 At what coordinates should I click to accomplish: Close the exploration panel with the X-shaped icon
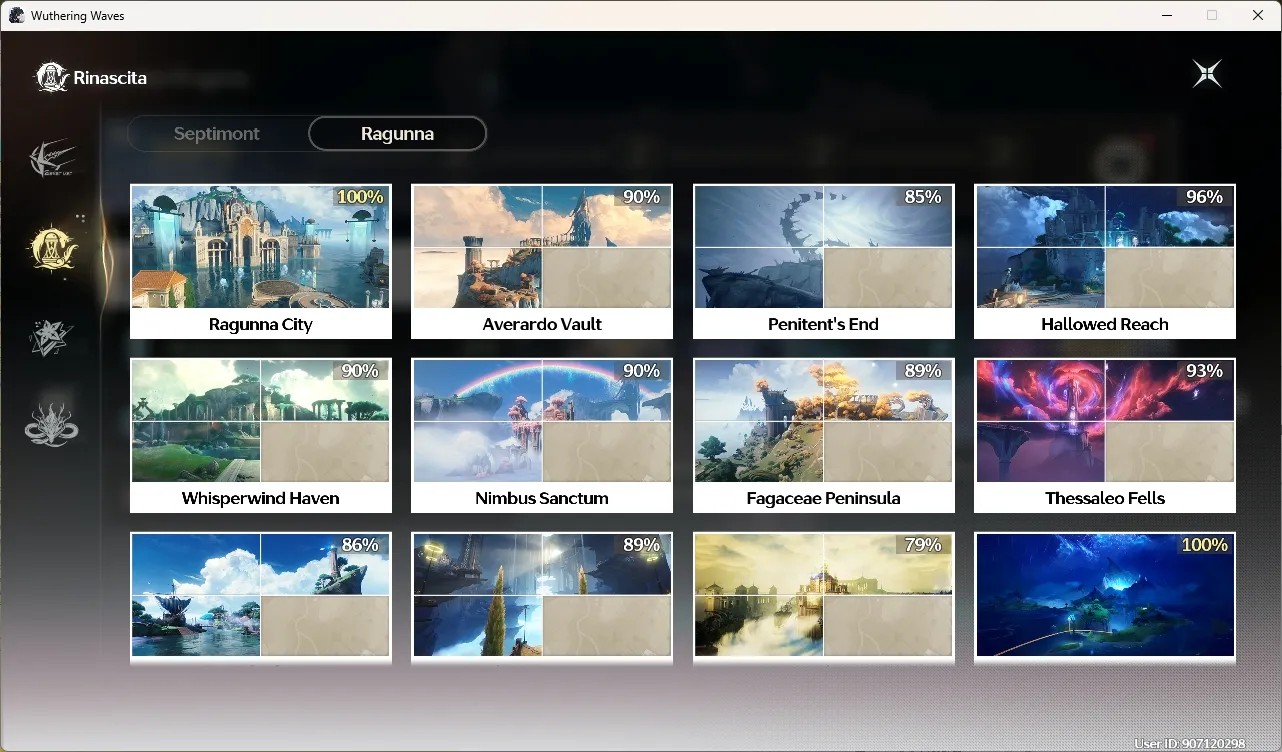pos(1207,73)
